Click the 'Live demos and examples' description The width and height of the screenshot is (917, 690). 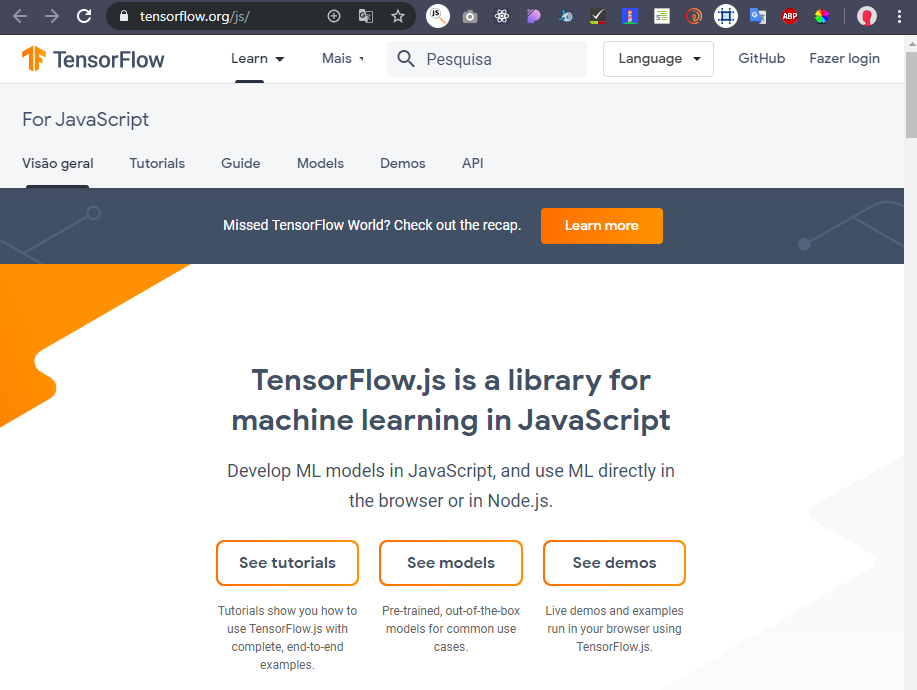[614, 629]
